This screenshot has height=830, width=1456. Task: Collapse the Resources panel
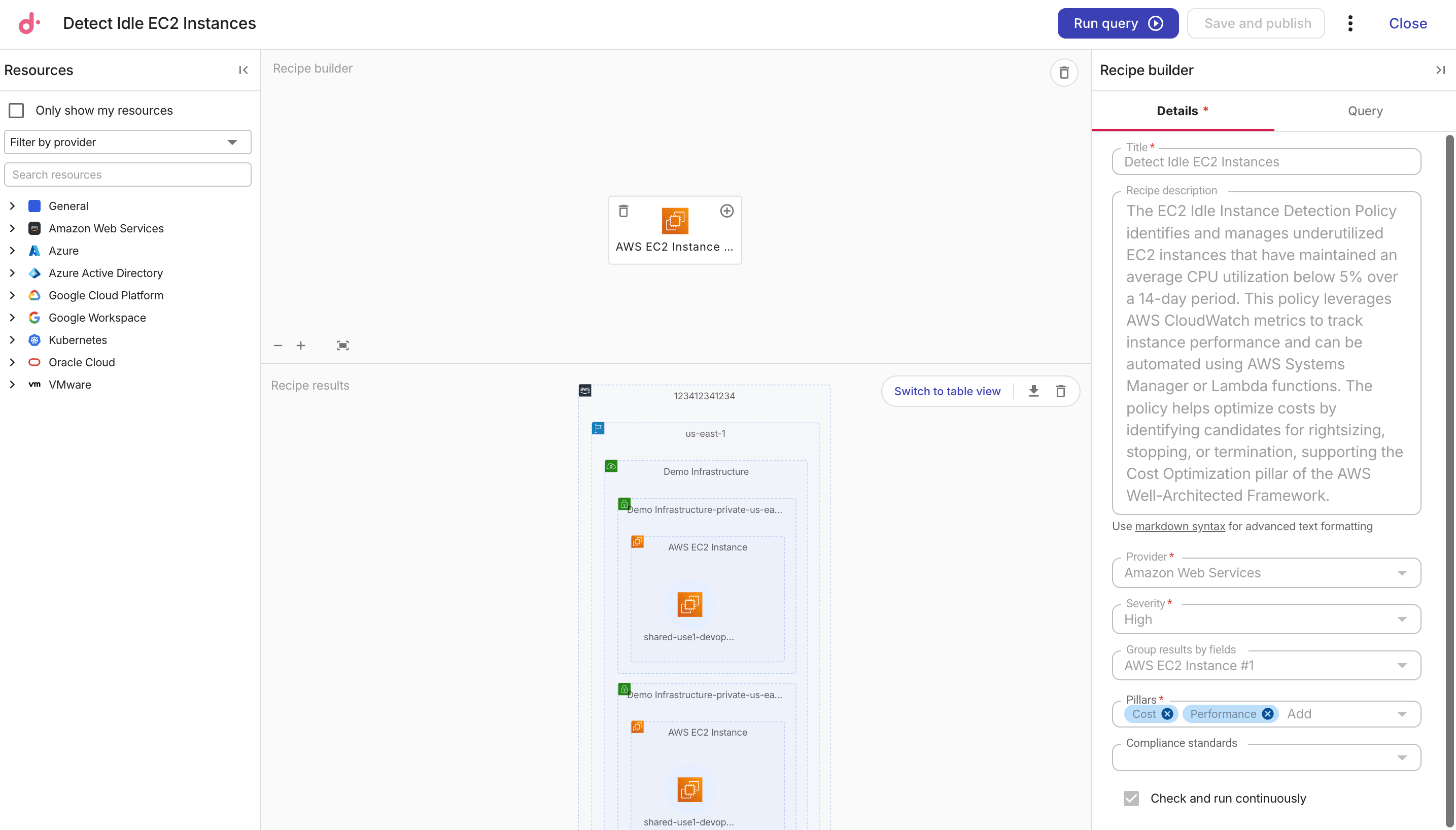point(243,70)
